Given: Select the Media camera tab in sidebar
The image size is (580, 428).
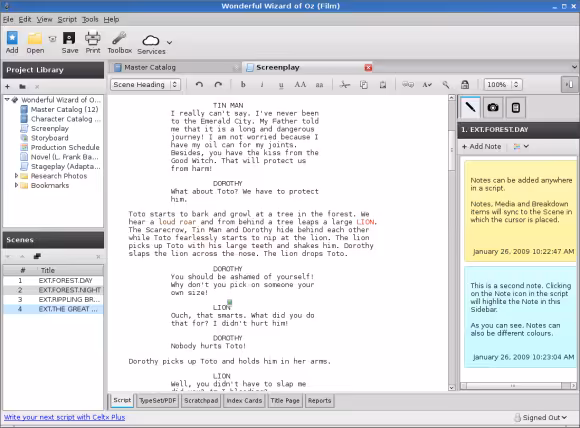Looking at the screenshot, I should click(x=492, y=108).
